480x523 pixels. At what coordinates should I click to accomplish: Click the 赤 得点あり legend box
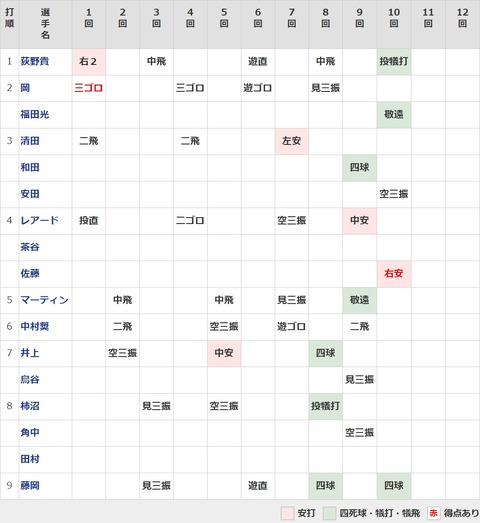[433, 513]
